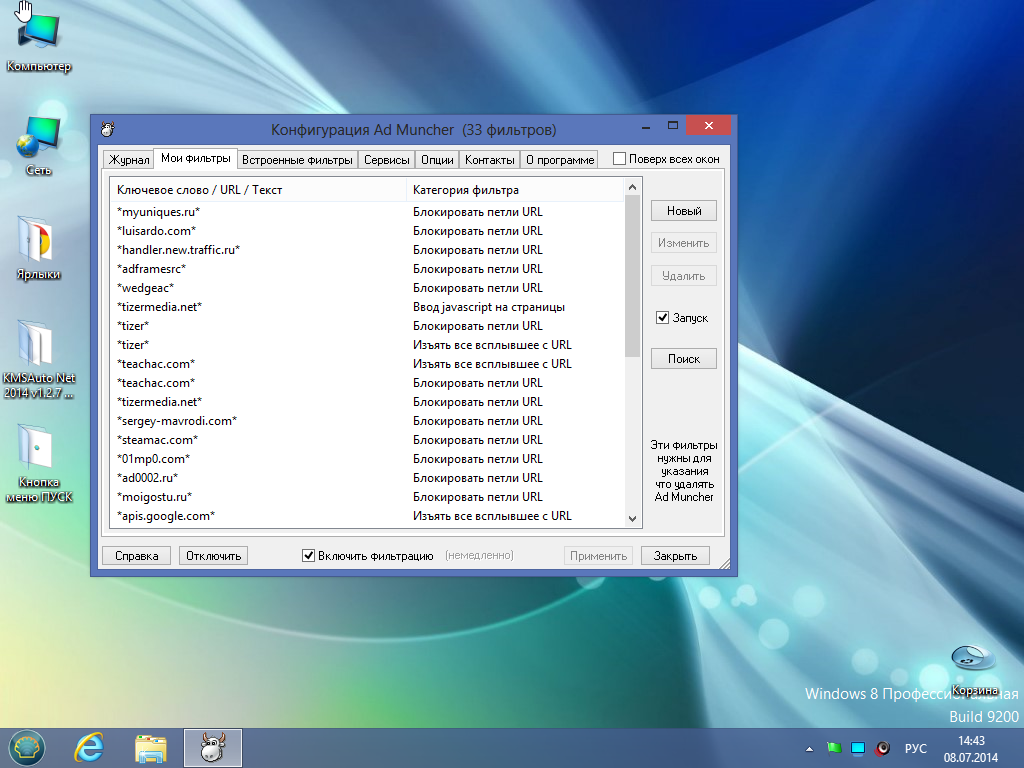
Task: Click the Отключить button
Action: tap(214, 556)
